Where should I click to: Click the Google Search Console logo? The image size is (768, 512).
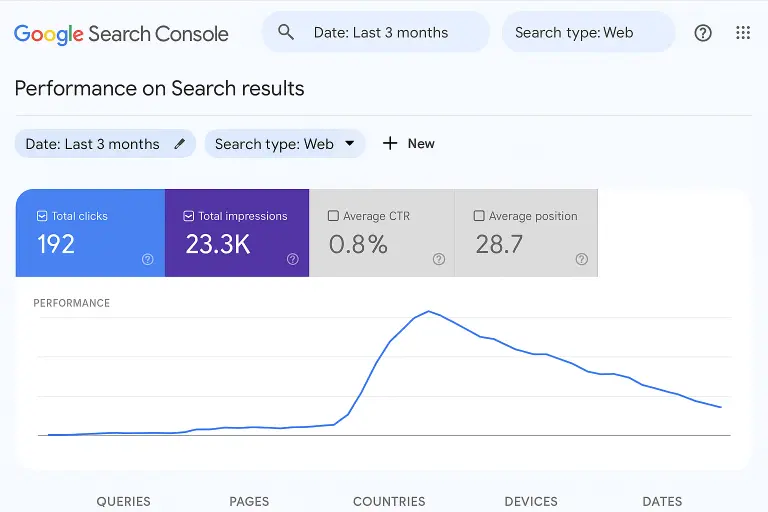click(x=121, y=34)
